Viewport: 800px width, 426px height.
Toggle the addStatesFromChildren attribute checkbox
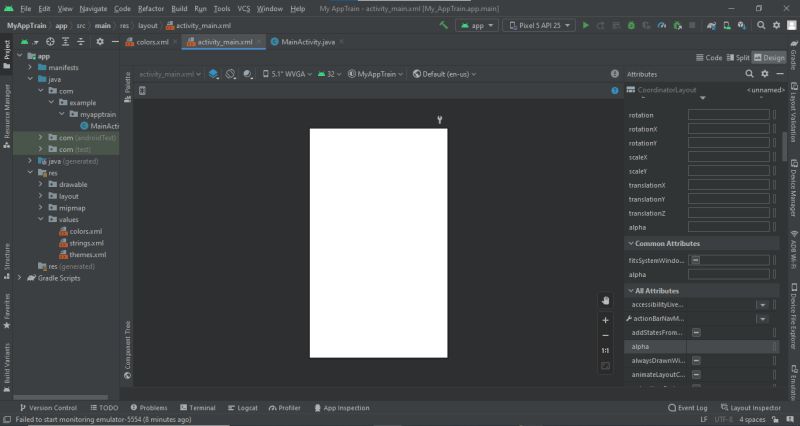click(696, 333)
